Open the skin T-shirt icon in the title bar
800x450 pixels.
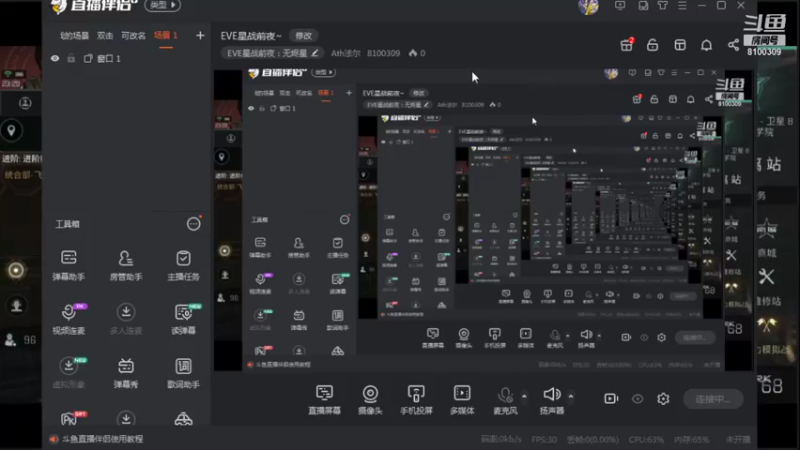click(x=663, y=6)
